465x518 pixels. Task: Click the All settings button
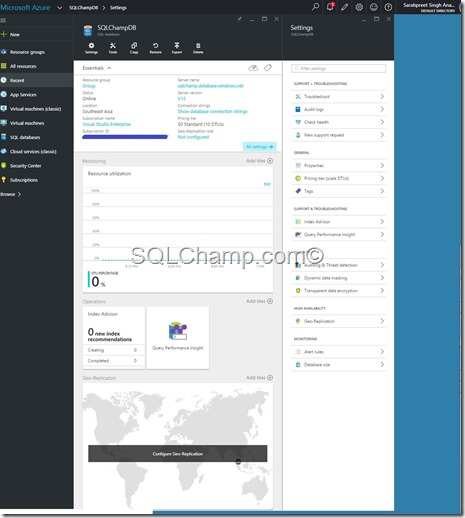click(x=259, y=147)
